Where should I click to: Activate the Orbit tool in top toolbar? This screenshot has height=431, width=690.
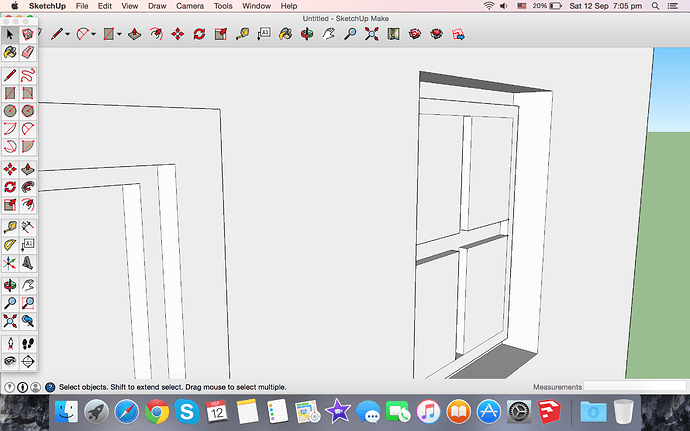click(x=307, y=34)
